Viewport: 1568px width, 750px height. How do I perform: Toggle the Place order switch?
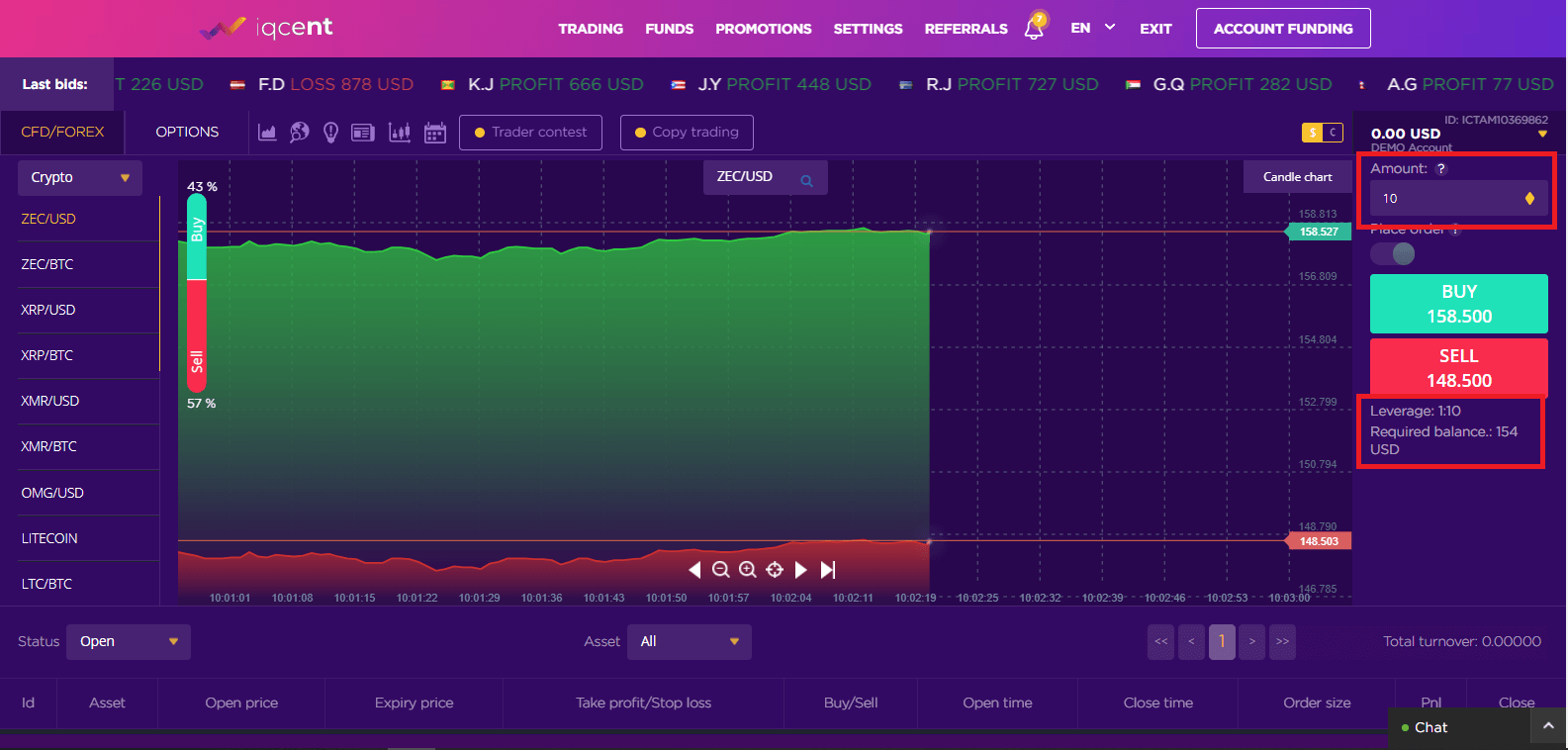[1393, 254]
